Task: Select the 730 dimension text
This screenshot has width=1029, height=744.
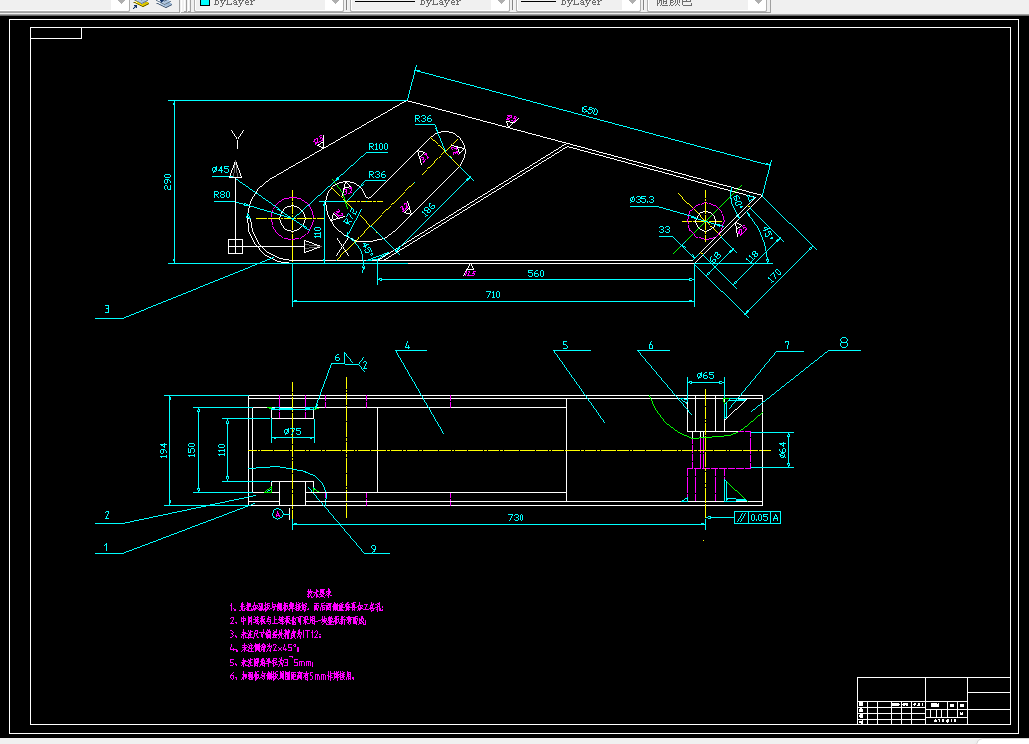Action: [x=516, y=518]
